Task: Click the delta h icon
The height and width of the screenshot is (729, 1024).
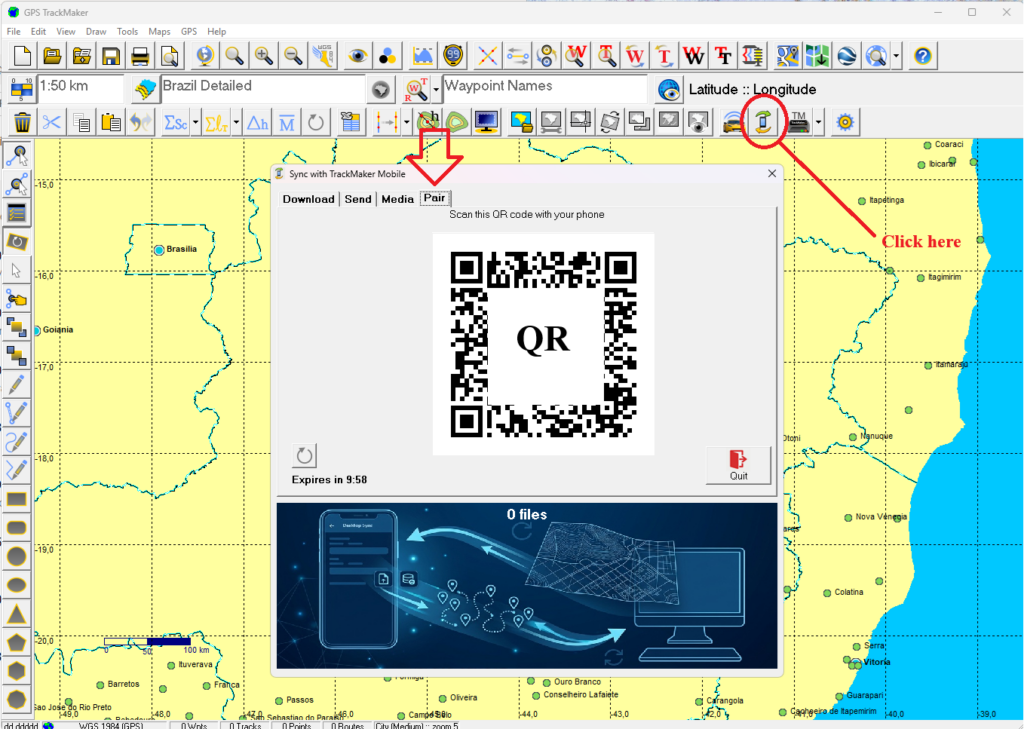Action: click(257, 122)
